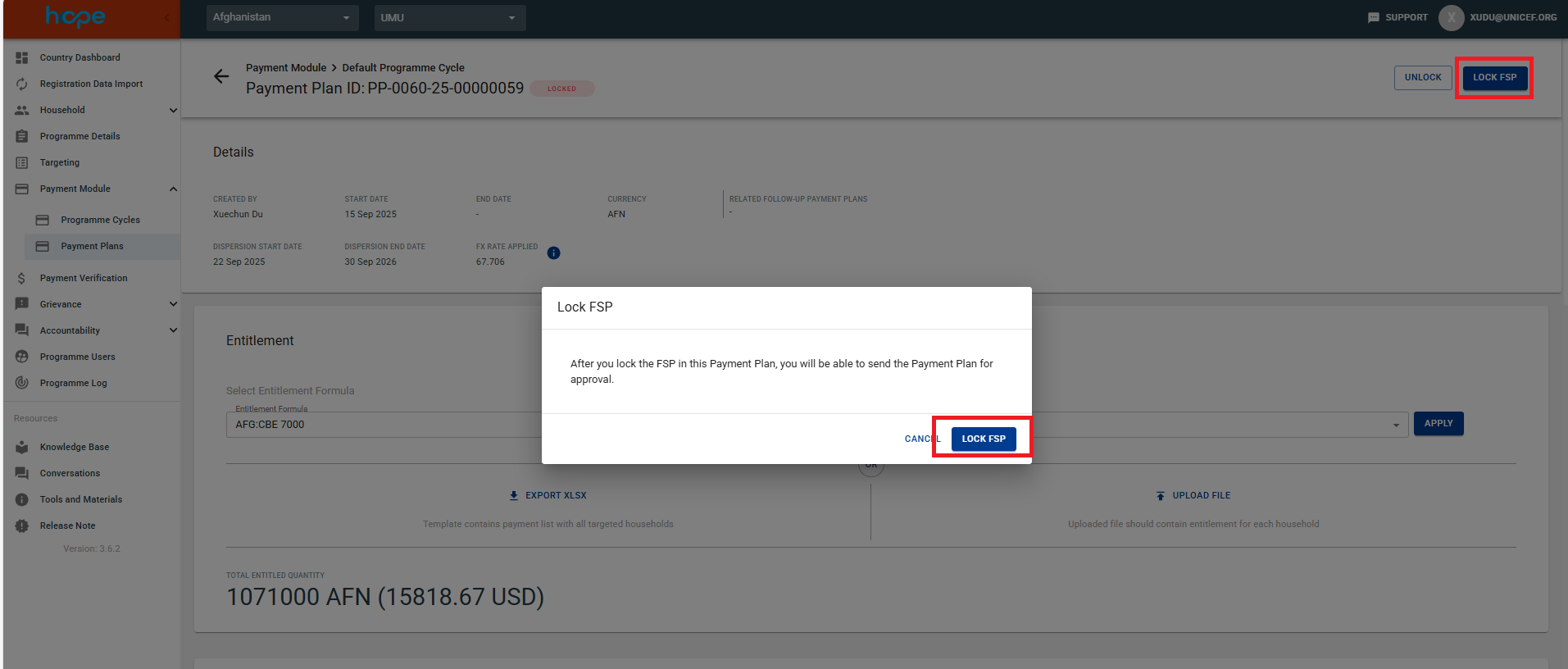Click the user avatar icon

click(1451, 17)
